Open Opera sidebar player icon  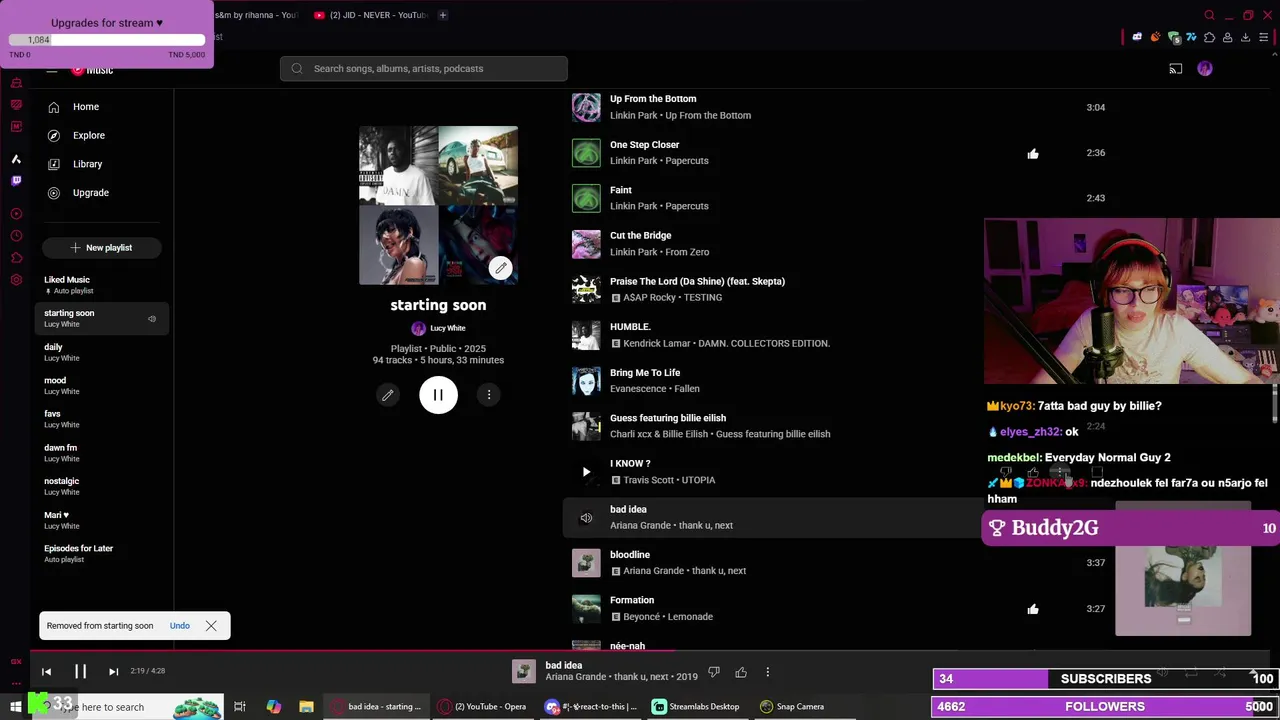coord(16,214)
